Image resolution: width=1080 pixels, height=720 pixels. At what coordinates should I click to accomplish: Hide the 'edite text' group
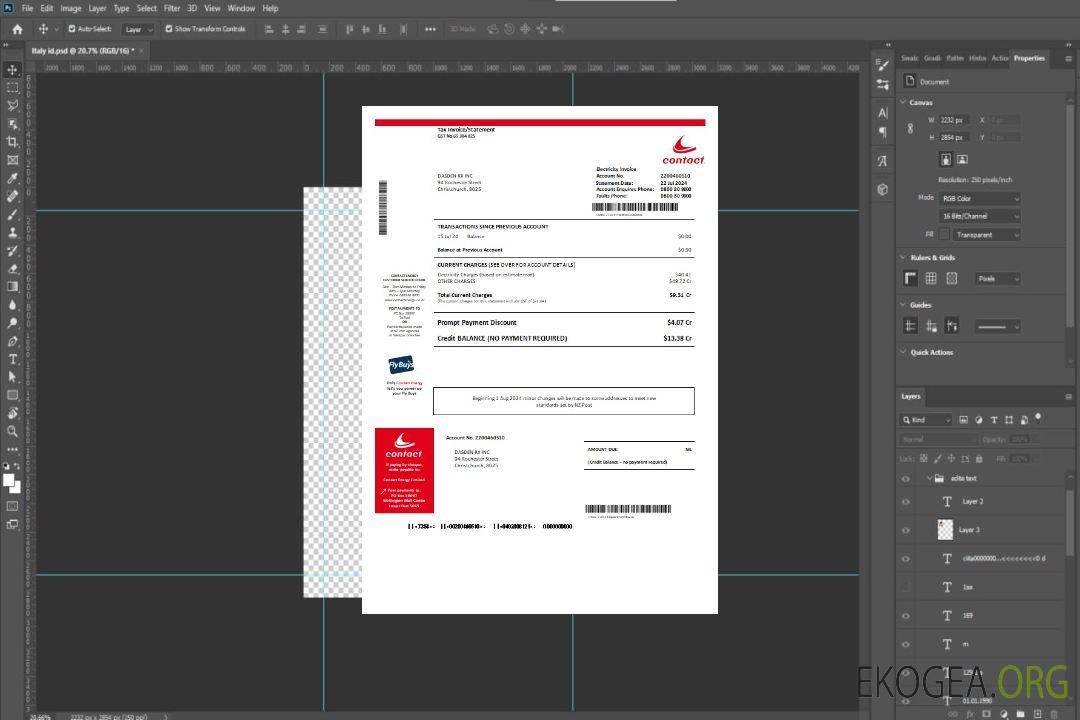906,478
